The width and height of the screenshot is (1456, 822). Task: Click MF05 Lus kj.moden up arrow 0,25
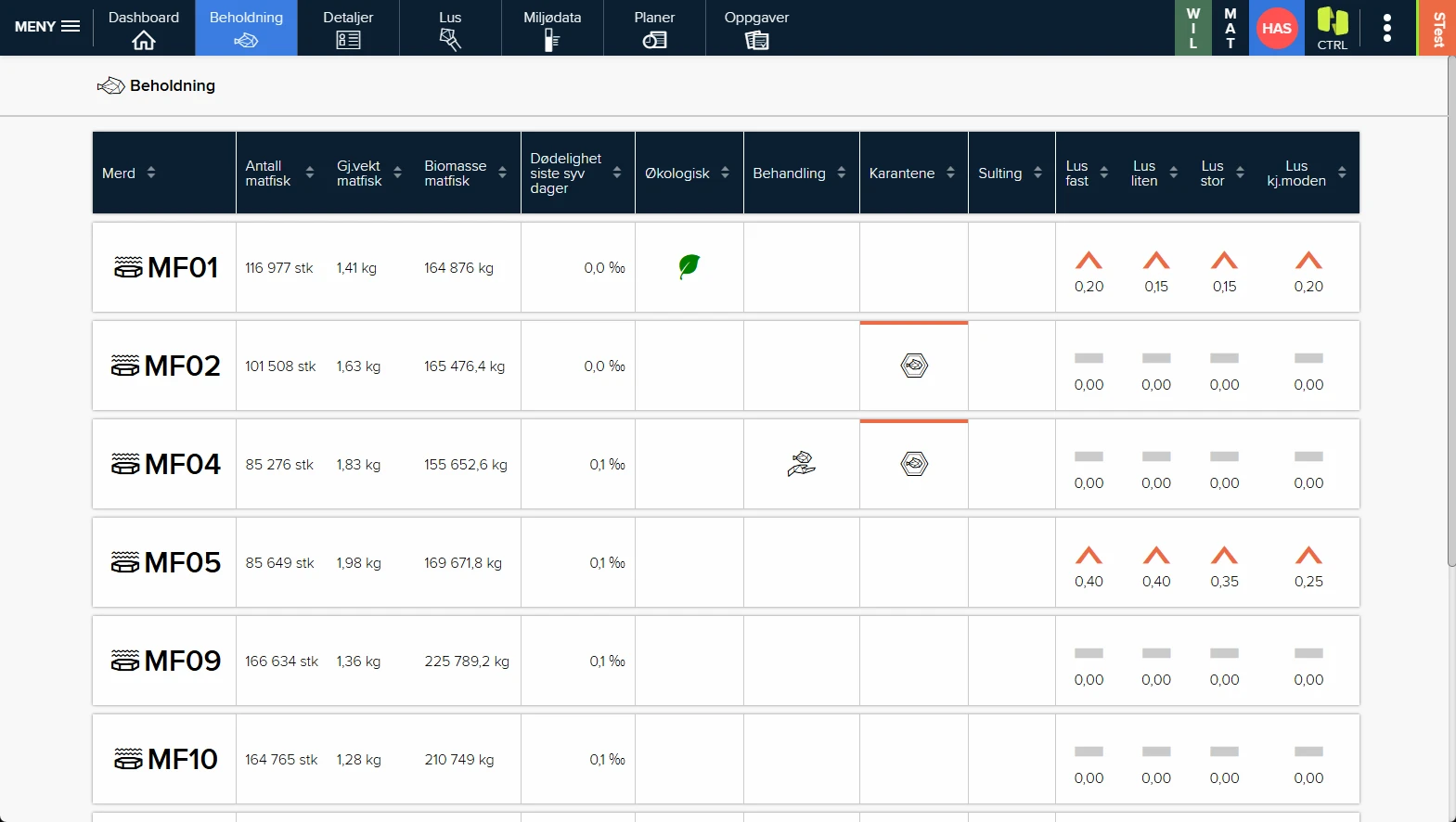1308,556
